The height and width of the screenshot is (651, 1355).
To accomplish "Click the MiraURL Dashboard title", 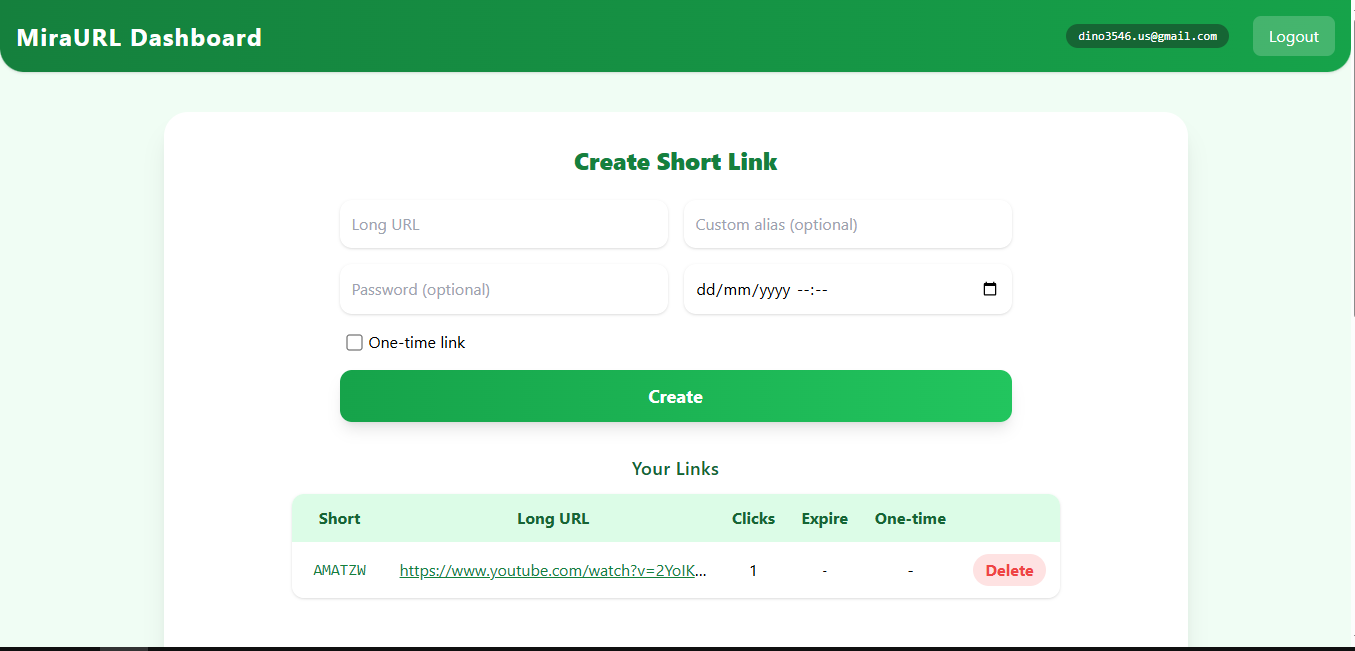I will click(x=139, y=38).
